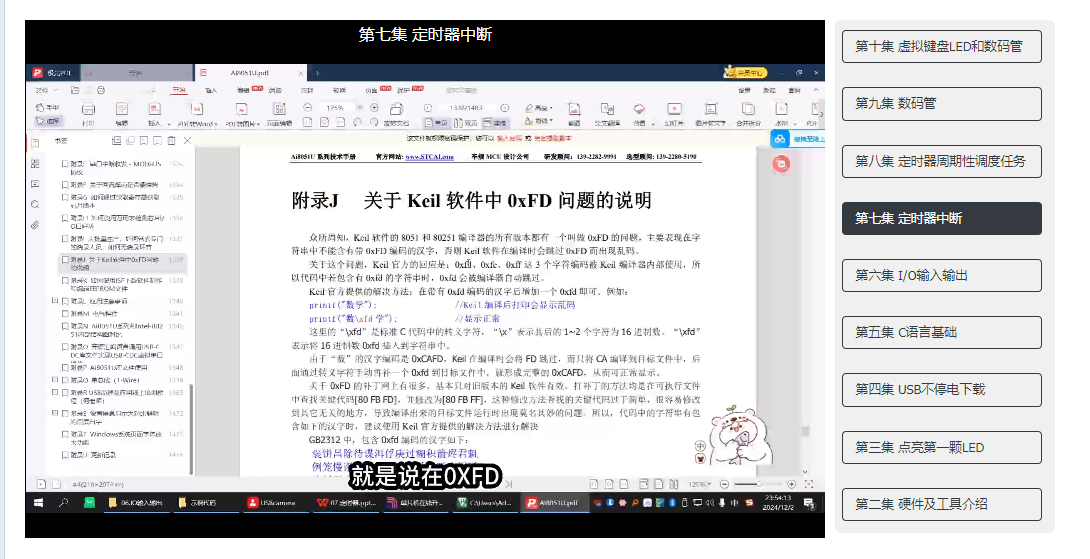Switch to 单页 single-page view
The width and height of the screenshot is (1090, 559).
coord(436,122)
